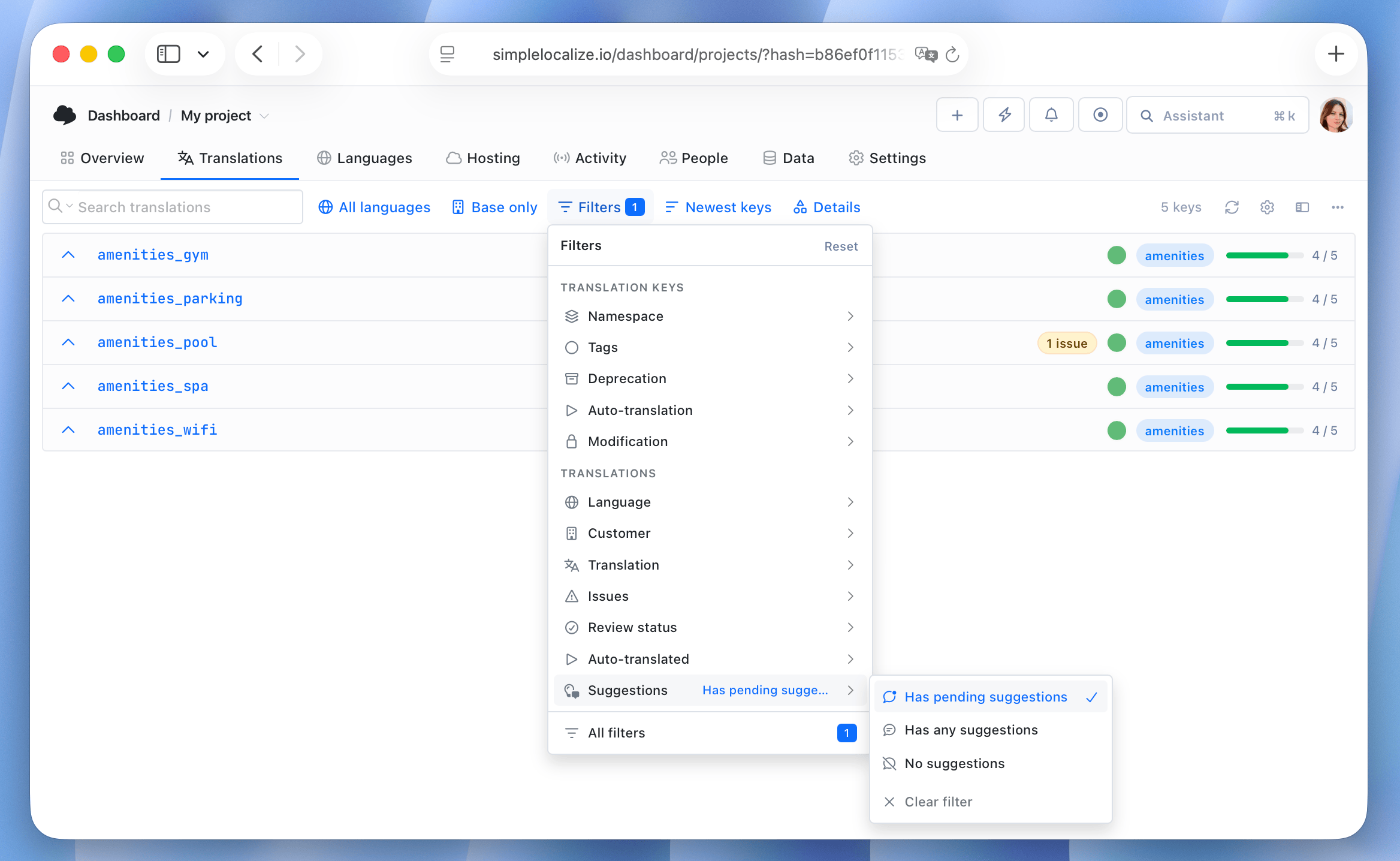Click the plus create button in header
This screenshot has width=1400, height=861.
pos(957,115)
